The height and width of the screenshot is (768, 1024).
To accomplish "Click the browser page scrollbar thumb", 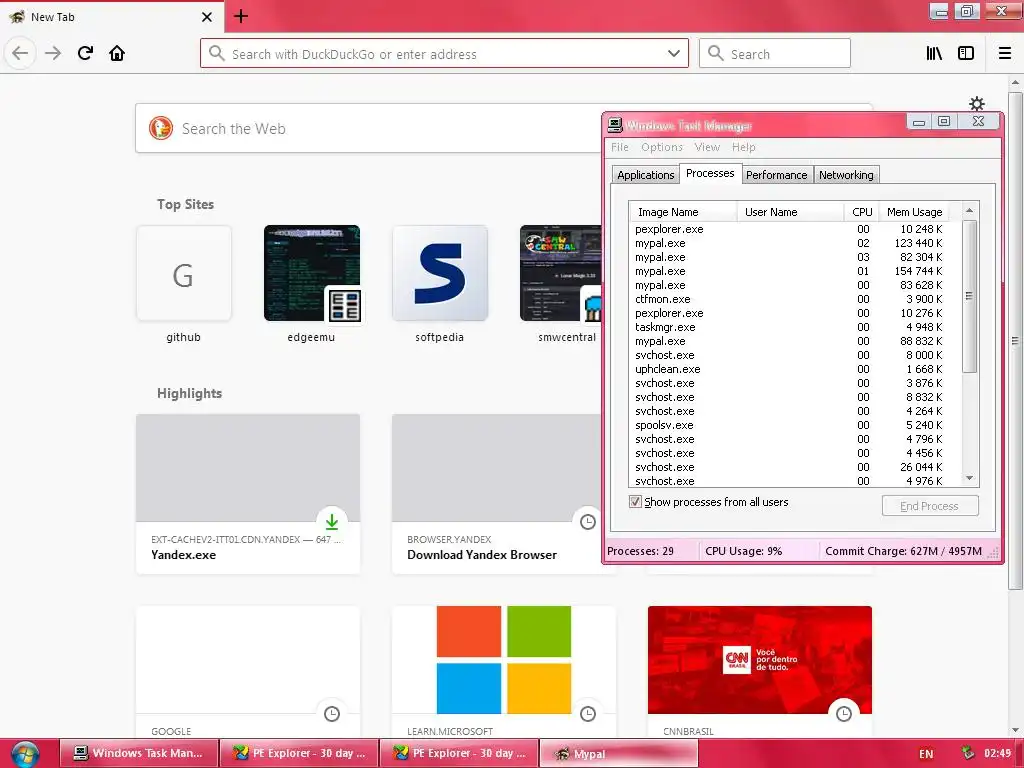I will pos(1015,340).
